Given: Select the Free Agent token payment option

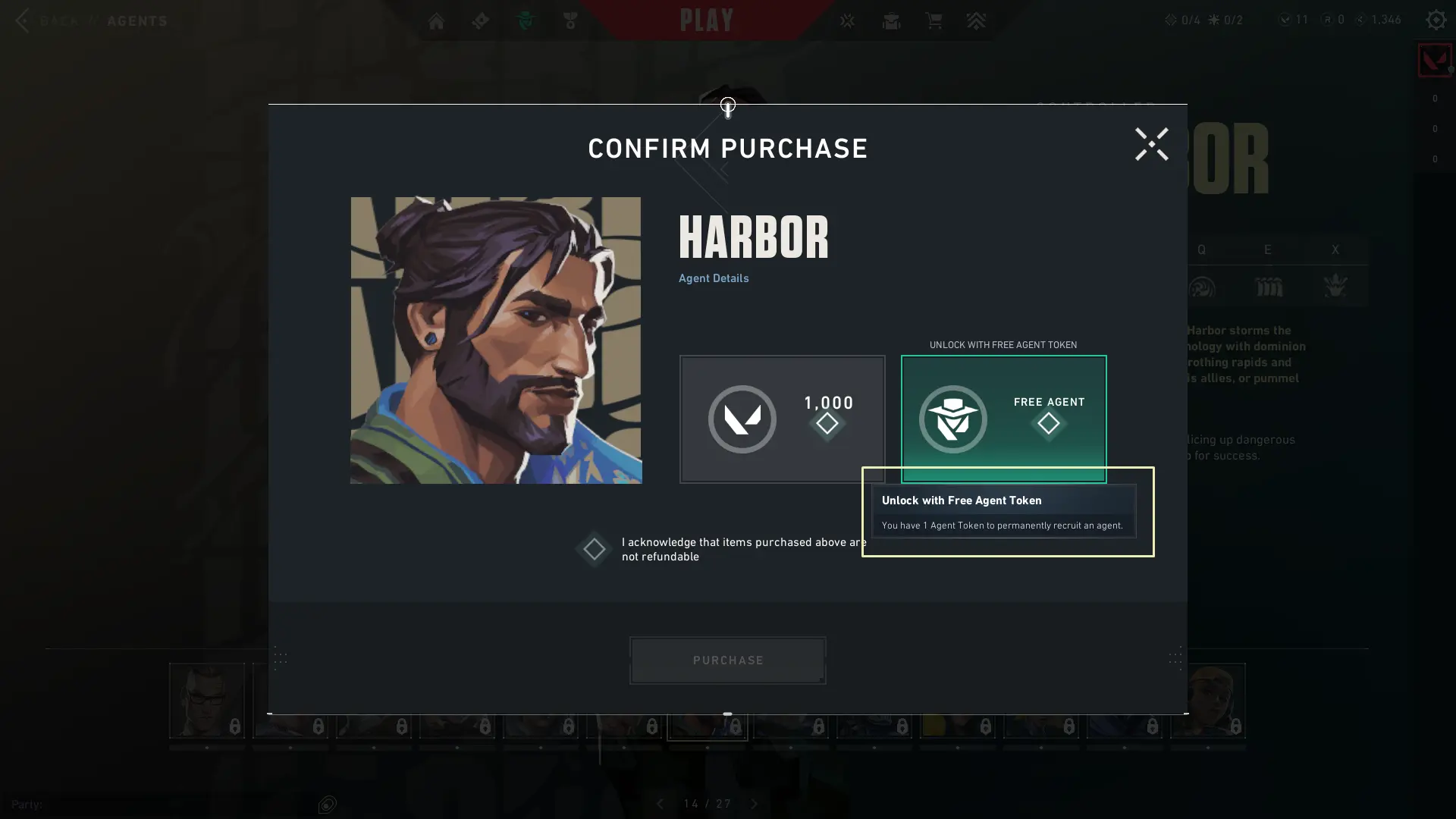Looking at the screenshot, I should click(x=1003, y=419).
